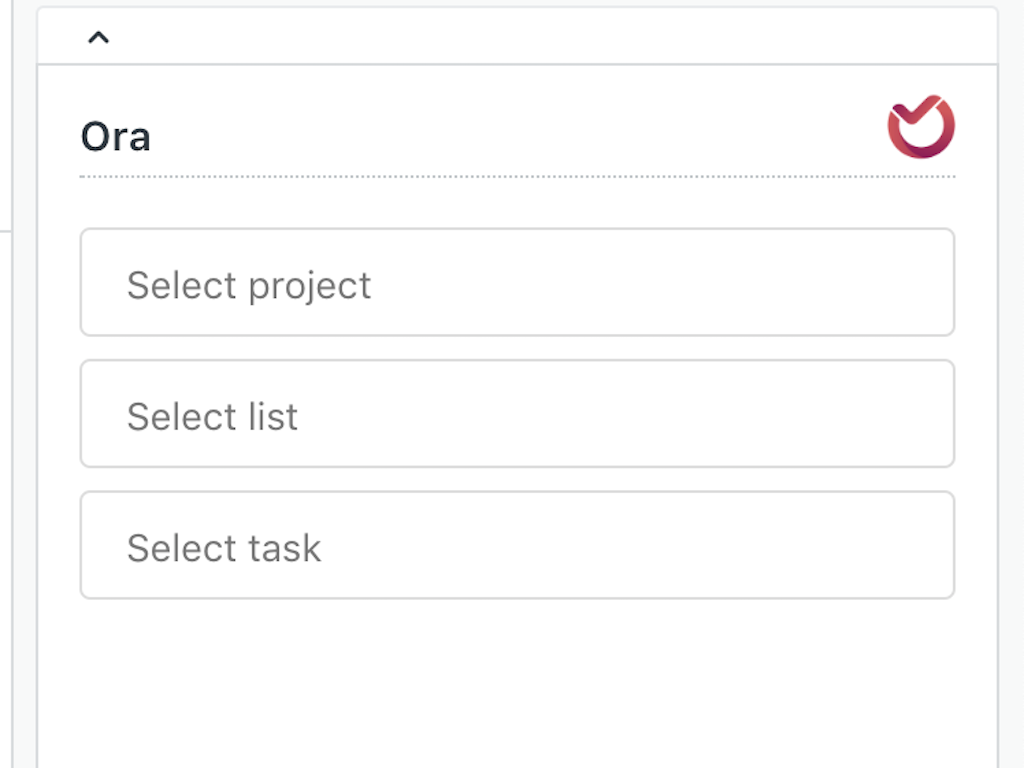Open the Select task dropdown
The width and height of the screenshot is (1024, 768).
pyautogui.click(x=517, y=545)
